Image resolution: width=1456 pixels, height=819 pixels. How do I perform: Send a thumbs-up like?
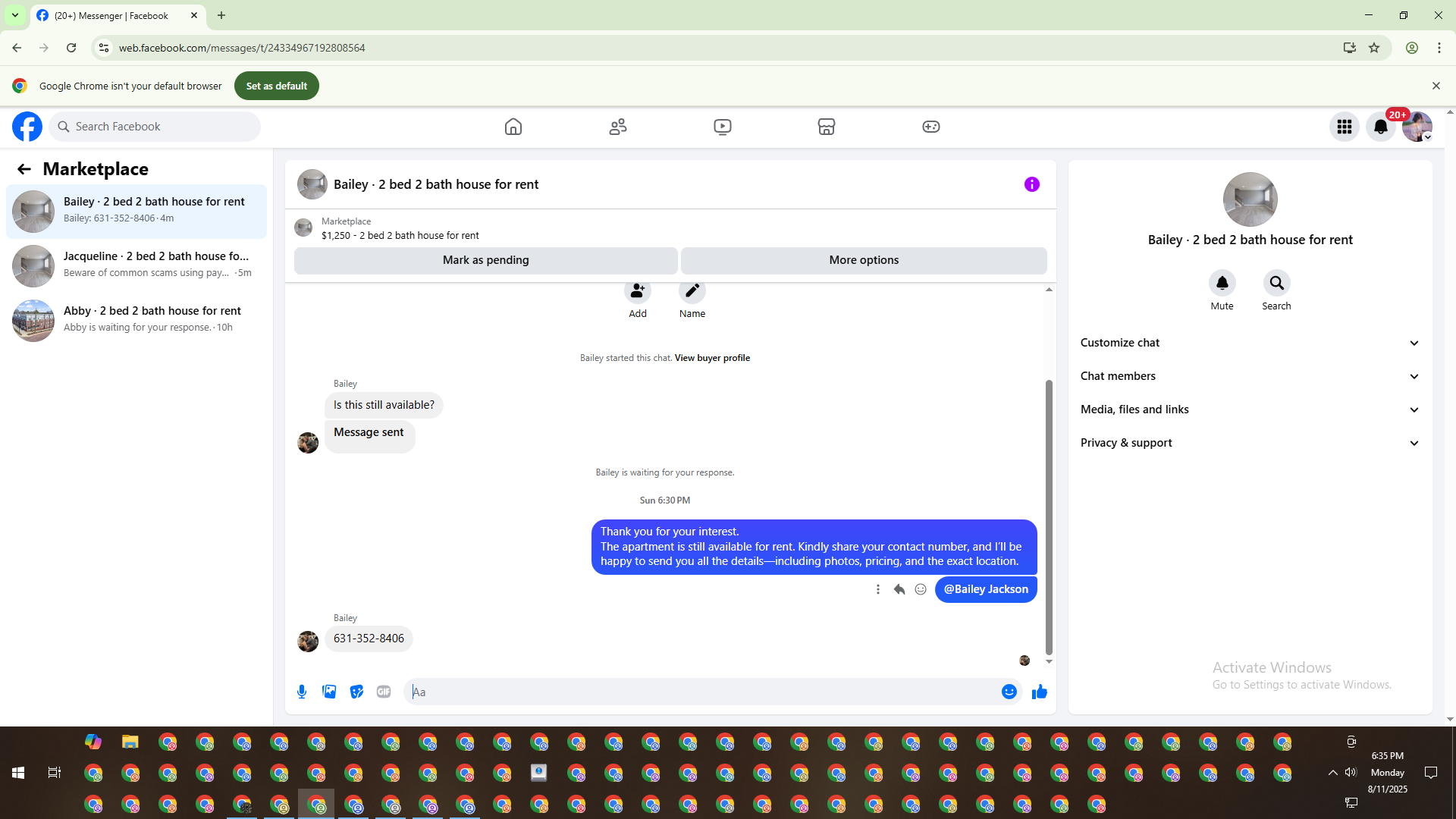tap(1039, 692)
